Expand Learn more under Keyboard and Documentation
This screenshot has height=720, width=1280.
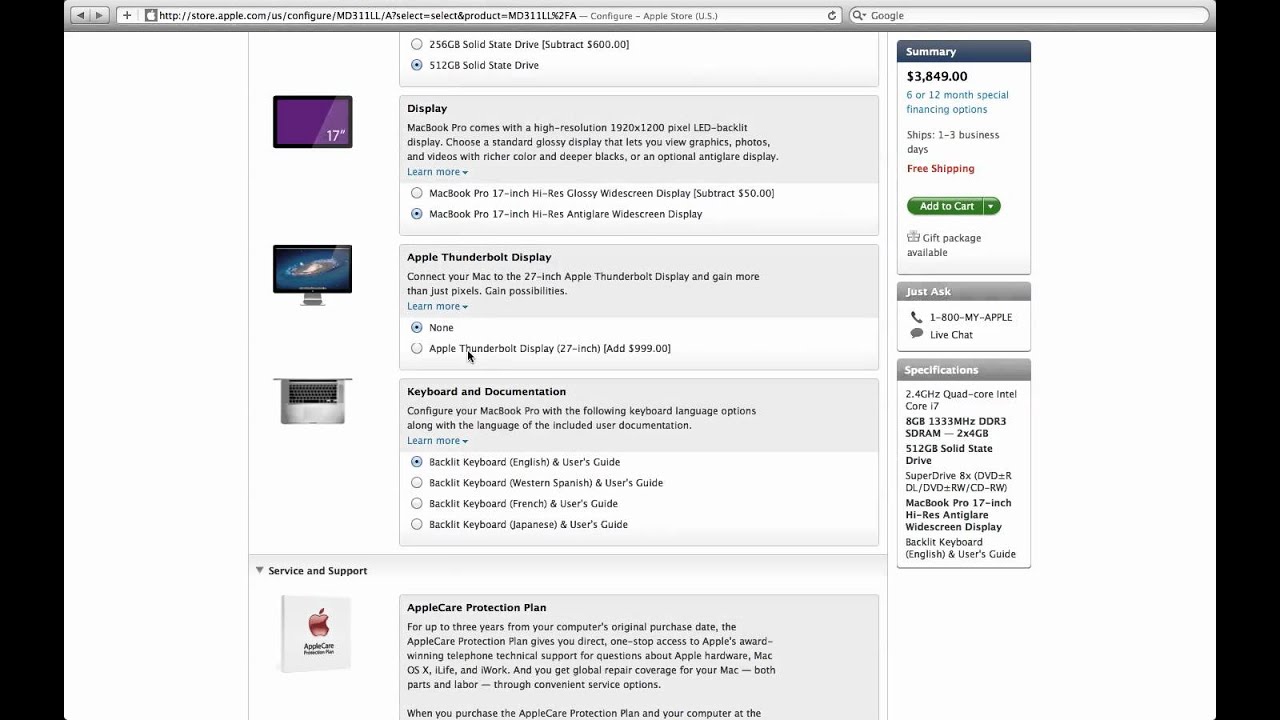[437, 440]
